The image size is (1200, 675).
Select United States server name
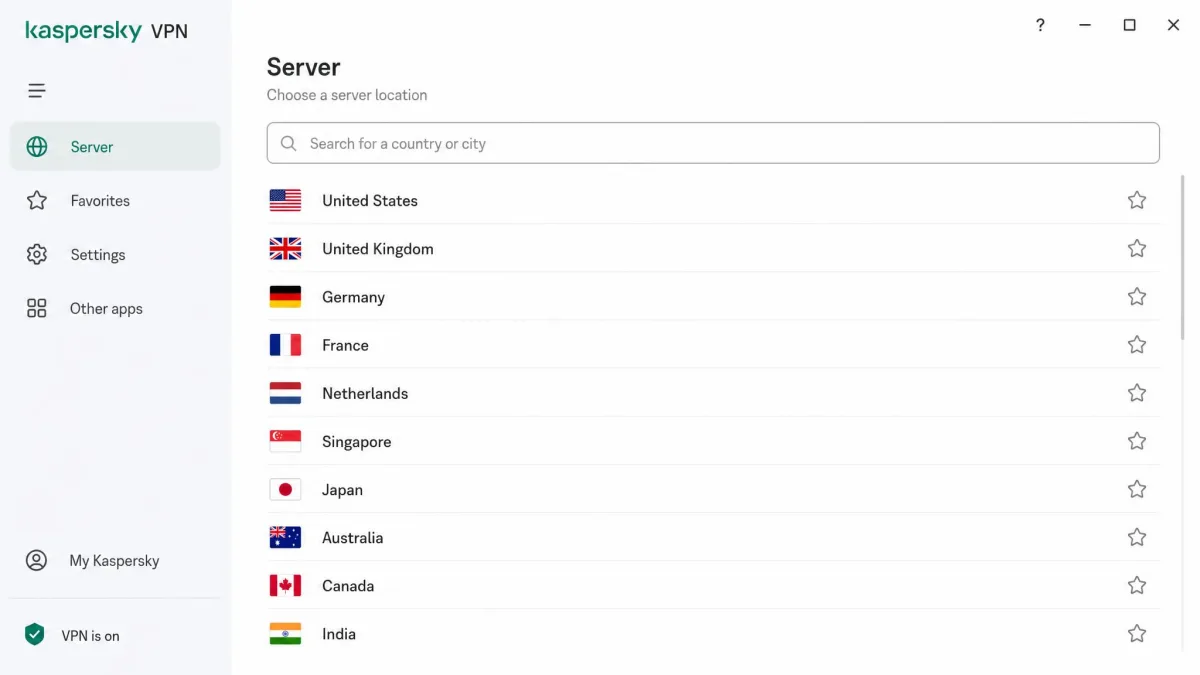(370, 201)
